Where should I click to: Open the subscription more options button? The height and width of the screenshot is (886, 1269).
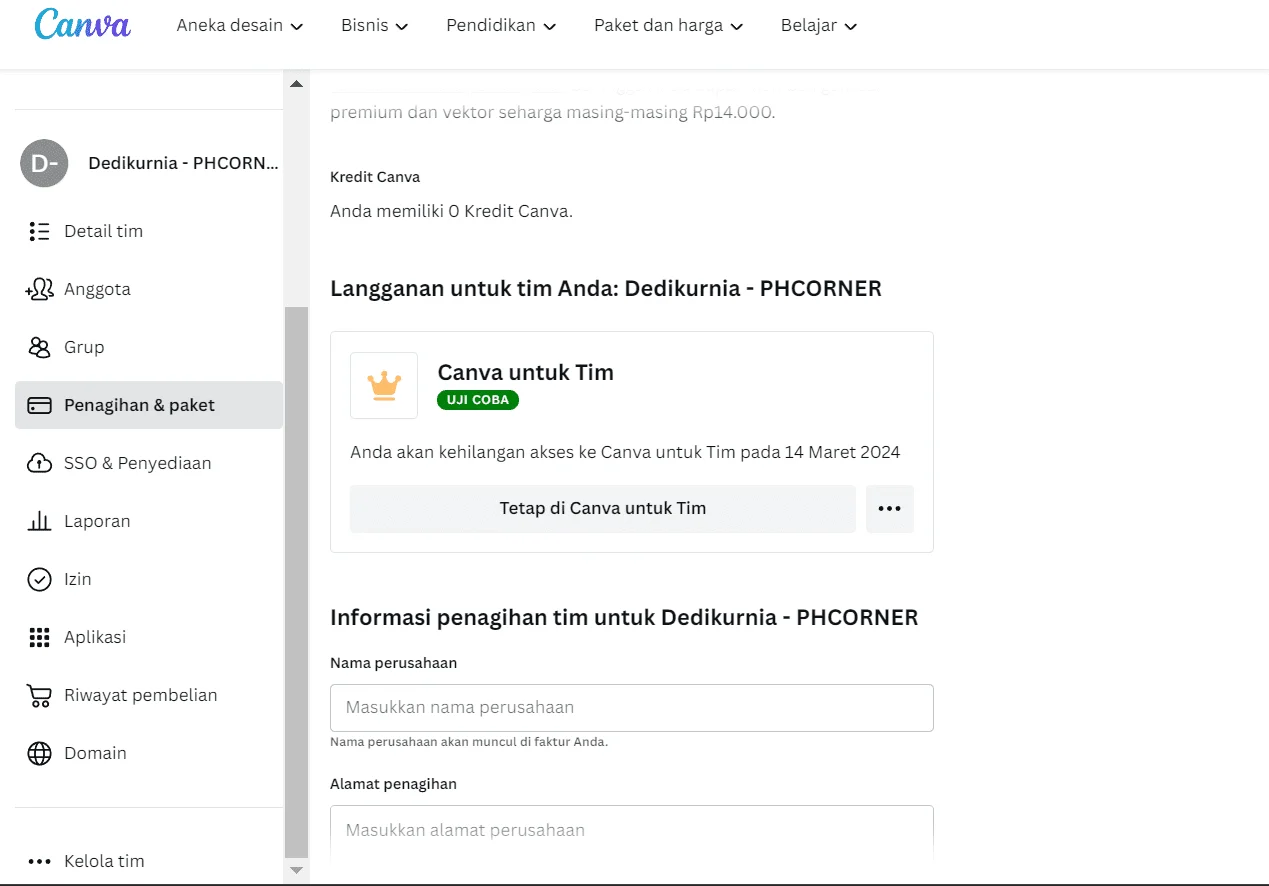[890, 508]
